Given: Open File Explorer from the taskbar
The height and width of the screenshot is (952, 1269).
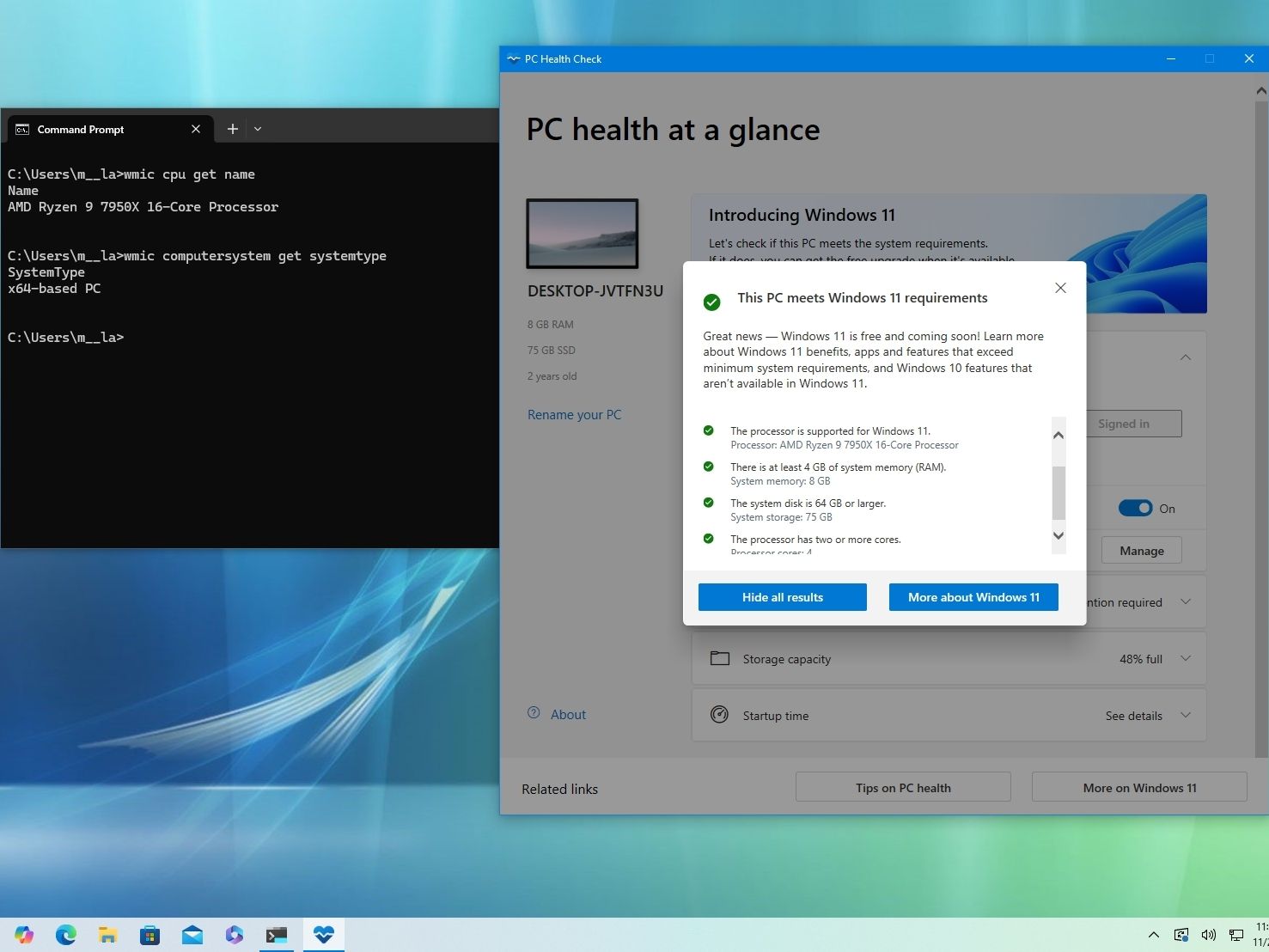Looking at the screenshot, I should 107,935.
